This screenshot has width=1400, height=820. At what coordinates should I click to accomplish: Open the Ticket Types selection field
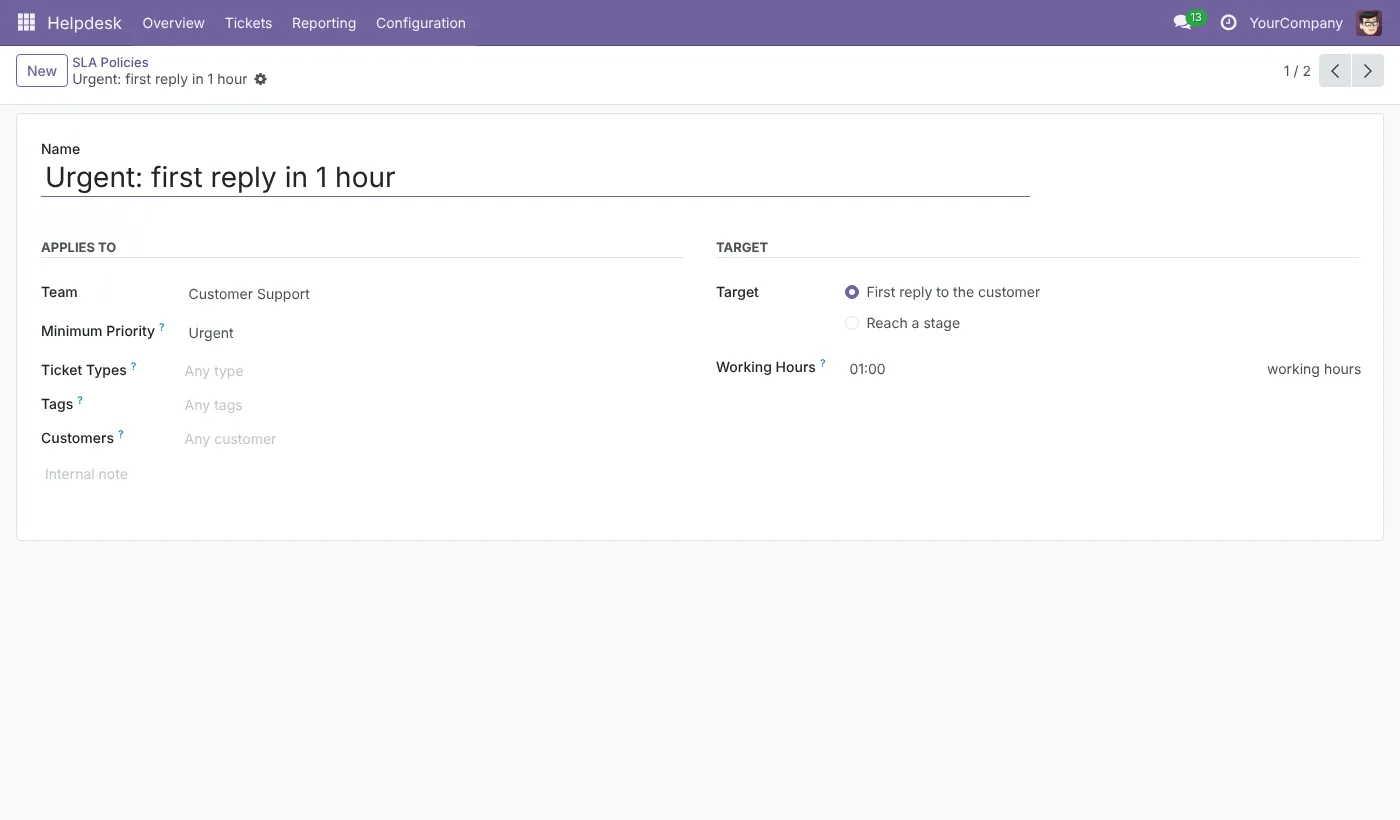(434, 371)
